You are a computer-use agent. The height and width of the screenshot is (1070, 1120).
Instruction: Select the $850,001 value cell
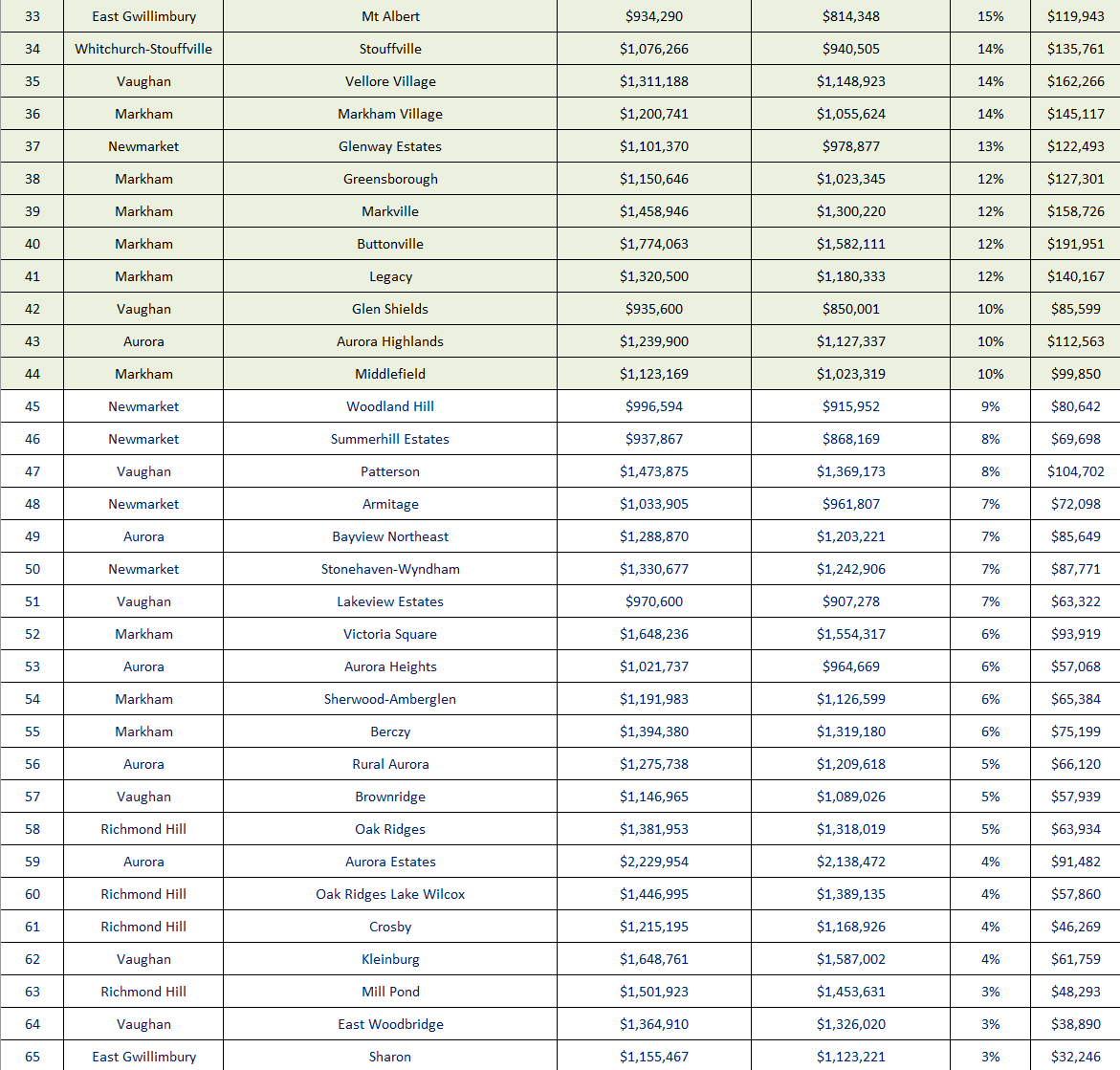[850, 309]
